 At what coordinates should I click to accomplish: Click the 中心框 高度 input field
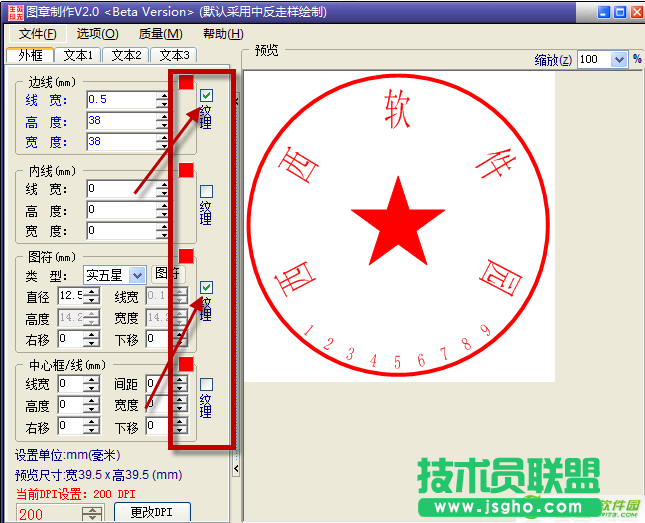[70, 405]
